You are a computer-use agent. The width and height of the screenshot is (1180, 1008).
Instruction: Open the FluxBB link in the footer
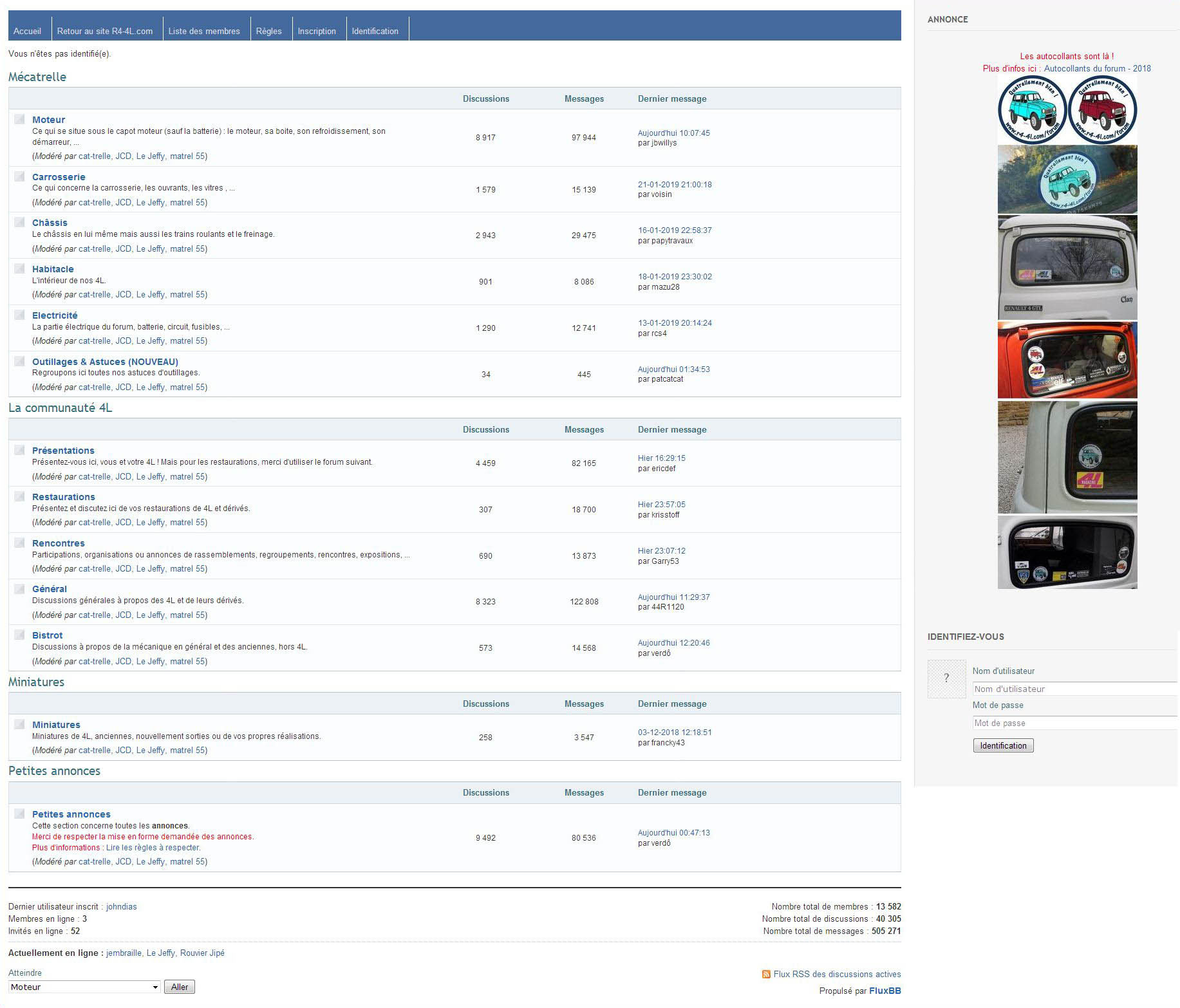click(x=885, y=991)
